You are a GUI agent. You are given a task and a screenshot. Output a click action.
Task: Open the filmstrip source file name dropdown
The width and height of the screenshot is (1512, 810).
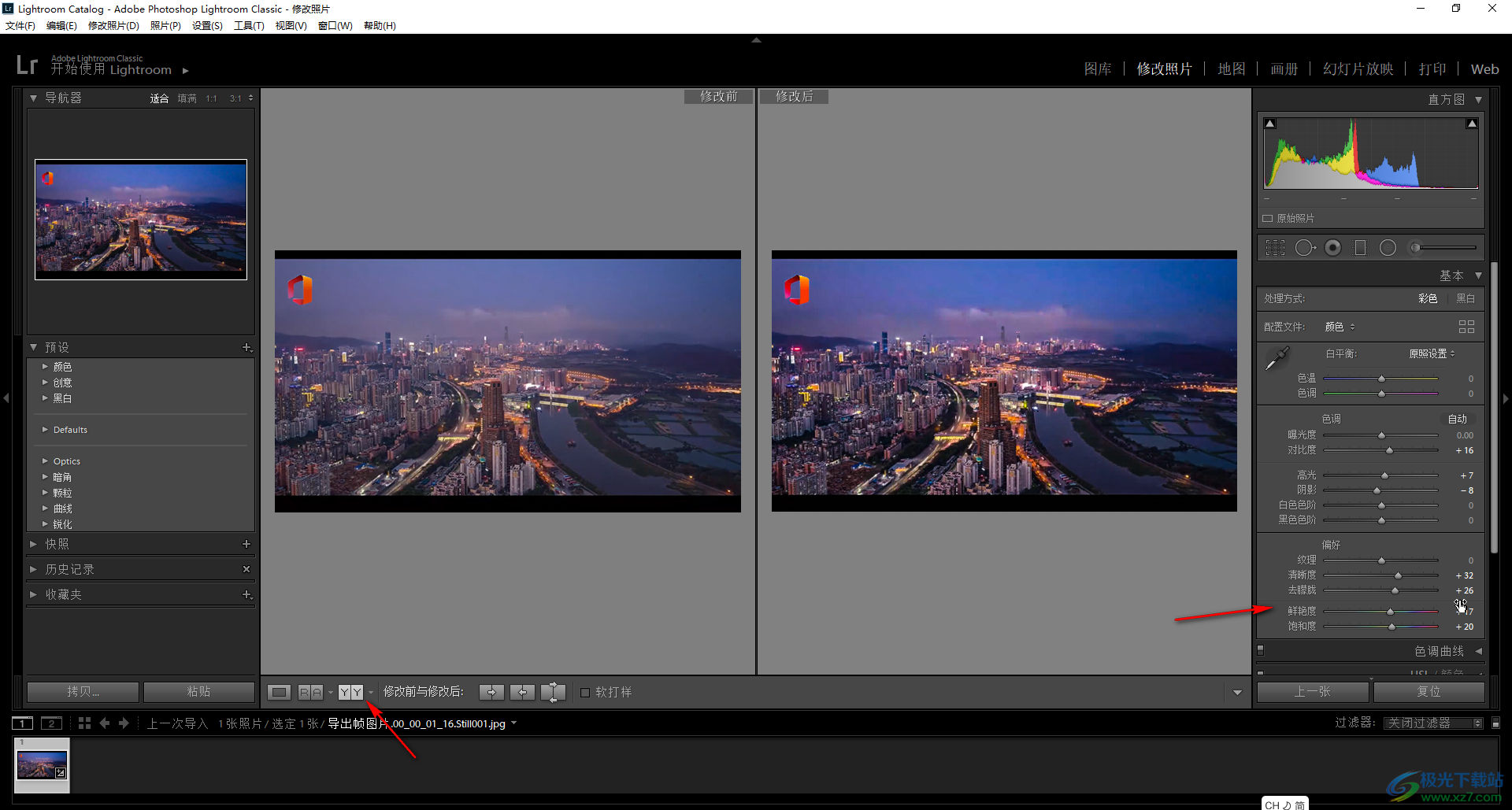[514, 723]
